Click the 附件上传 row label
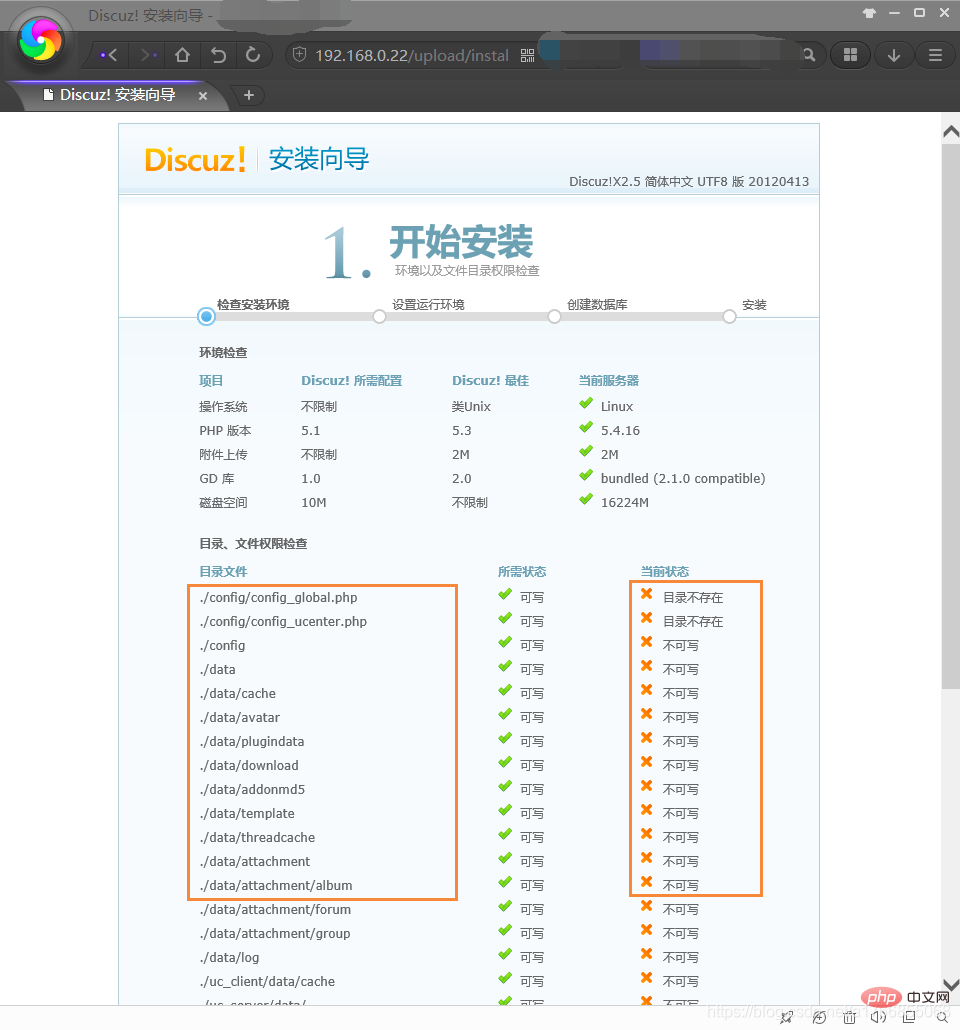The image size is (960, 1030). point(223,455)
